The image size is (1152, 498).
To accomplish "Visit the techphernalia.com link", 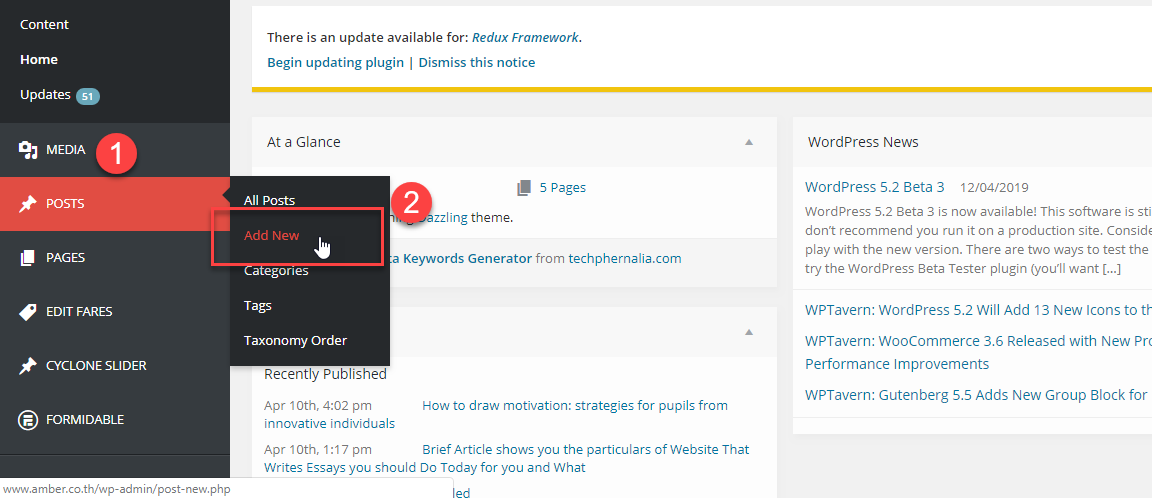I will [625, 259].
